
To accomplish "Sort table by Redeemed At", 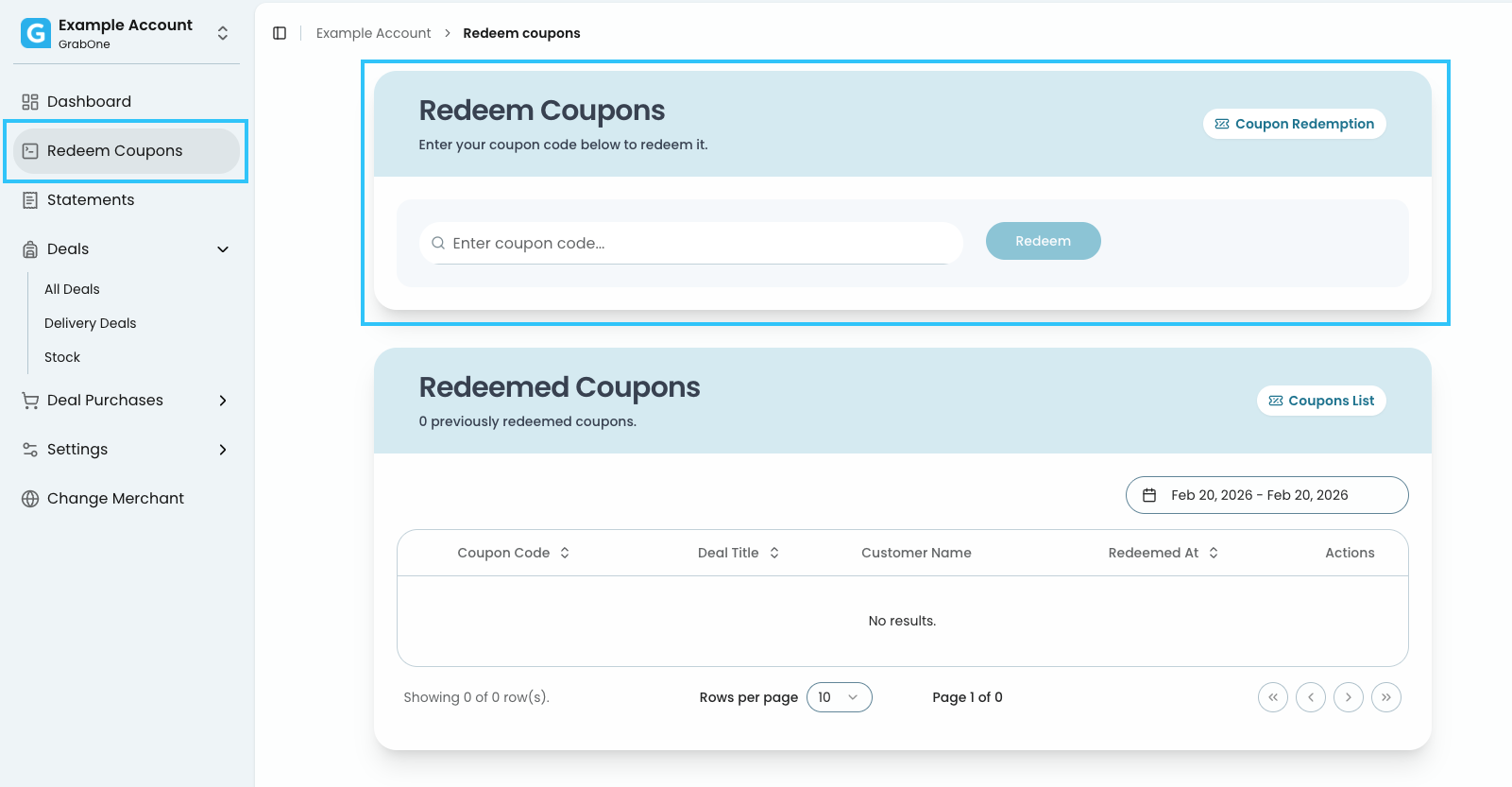I will [x=1163, y=553].
